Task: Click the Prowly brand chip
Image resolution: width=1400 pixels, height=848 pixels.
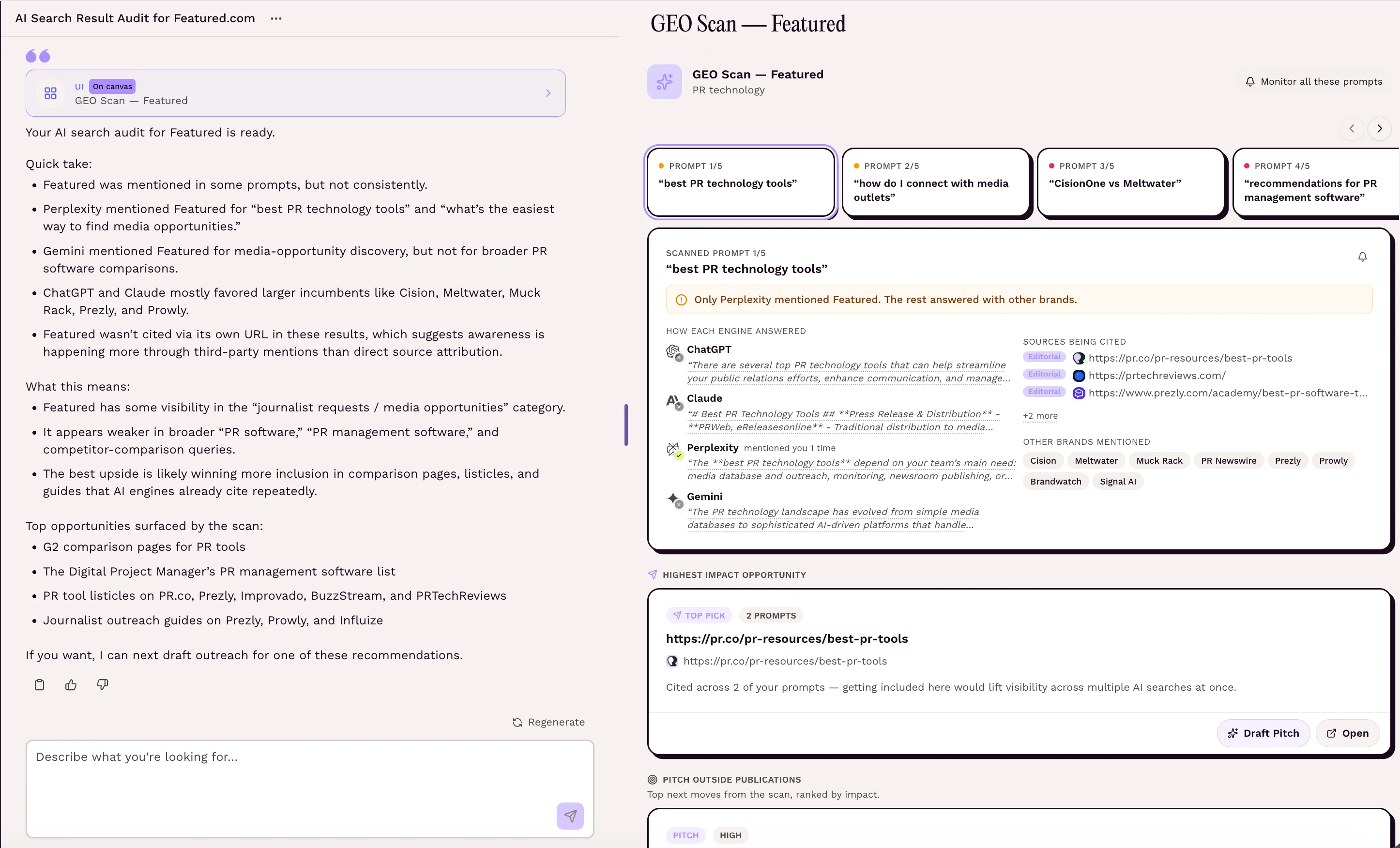Action: (1333, 461)
